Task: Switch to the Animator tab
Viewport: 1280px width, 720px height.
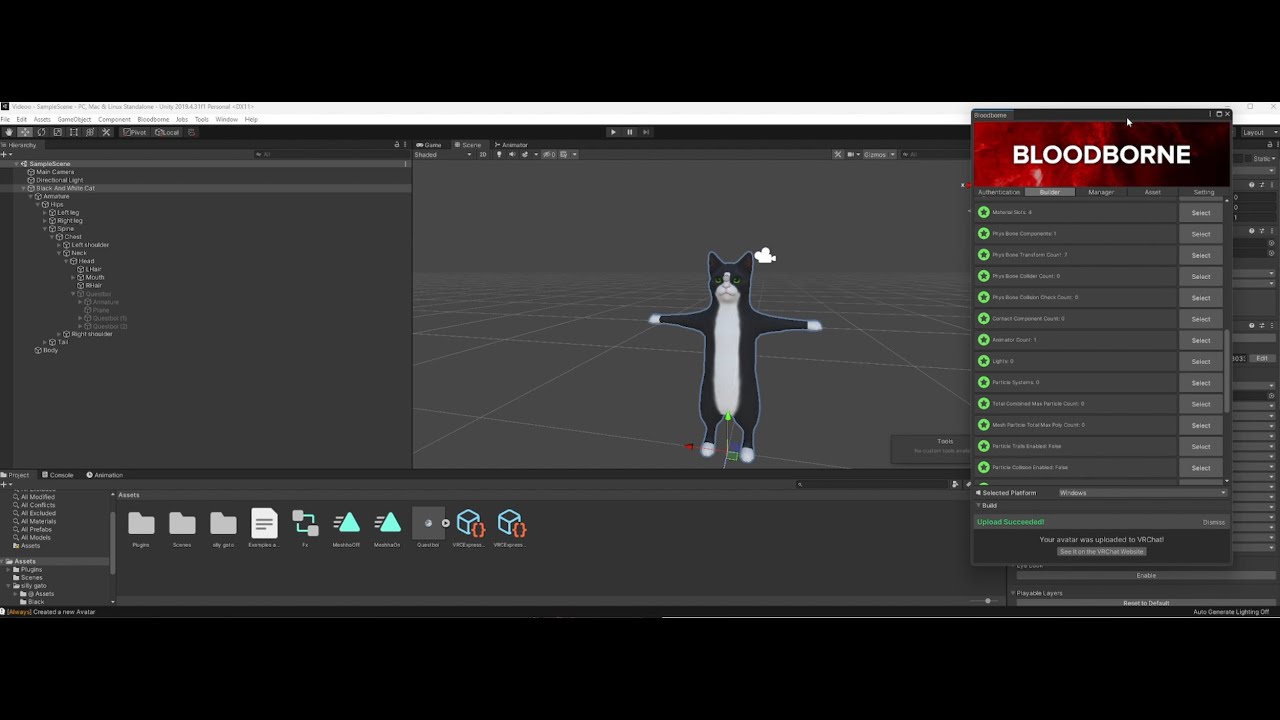Action: click(x=512, y=145)
